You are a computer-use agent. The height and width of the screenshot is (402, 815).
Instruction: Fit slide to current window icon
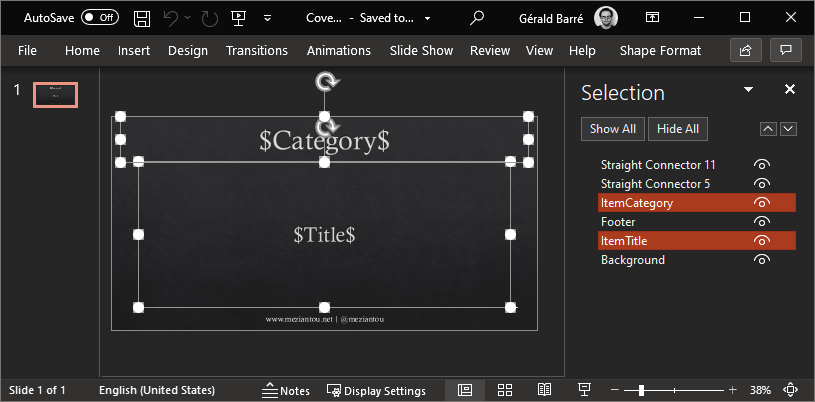tap(791, 390)
